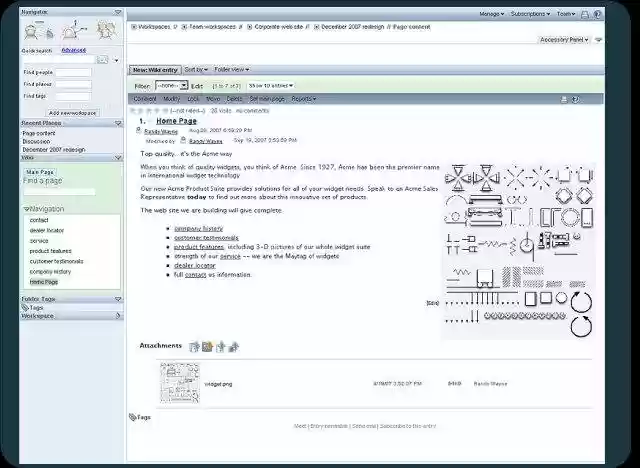This screenshot has width=640, height=468.
Task: Click Set main page in entry toolbar
Action: tap(267, 99)
